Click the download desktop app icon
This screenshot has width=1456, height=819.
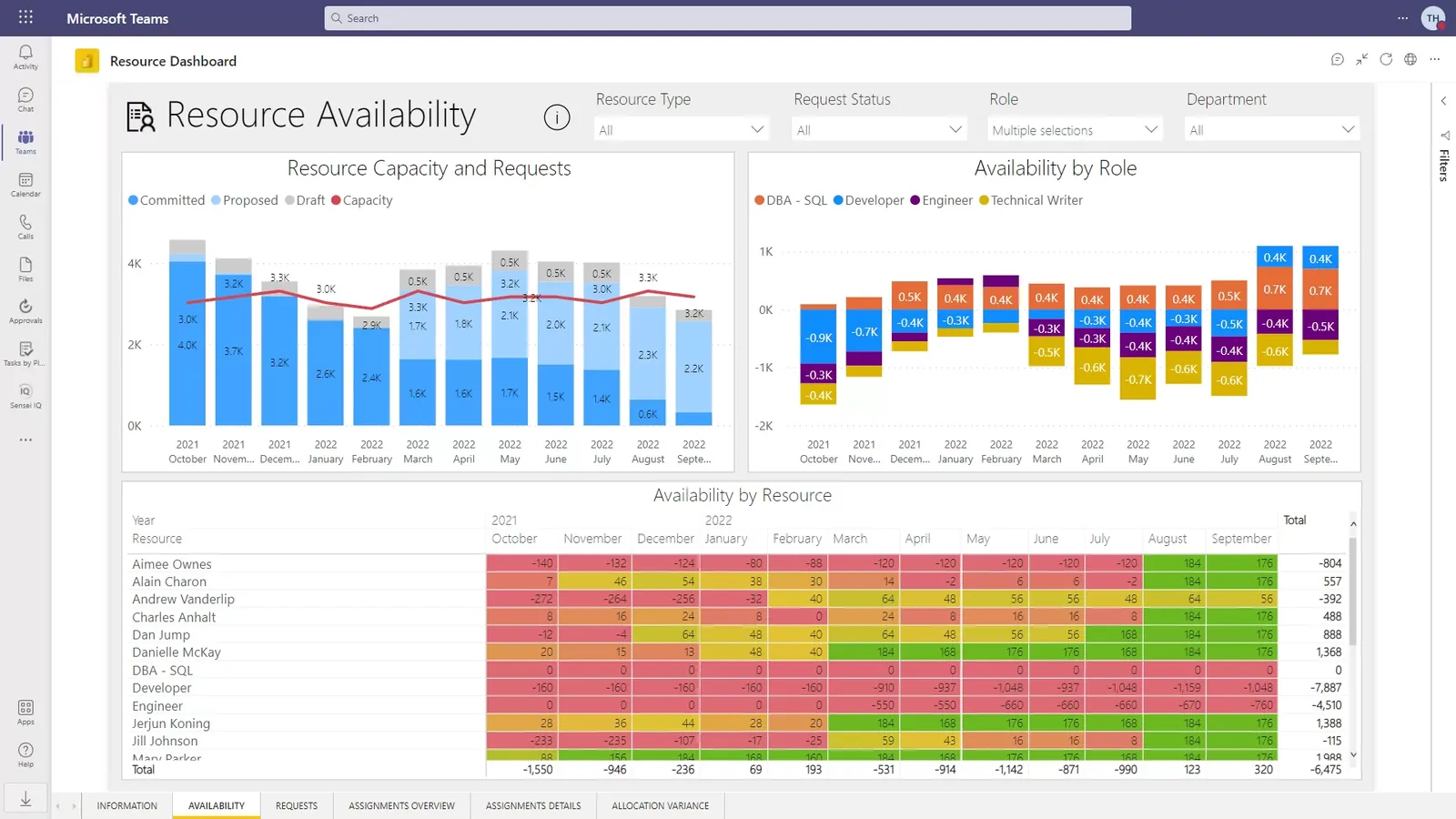25,798
